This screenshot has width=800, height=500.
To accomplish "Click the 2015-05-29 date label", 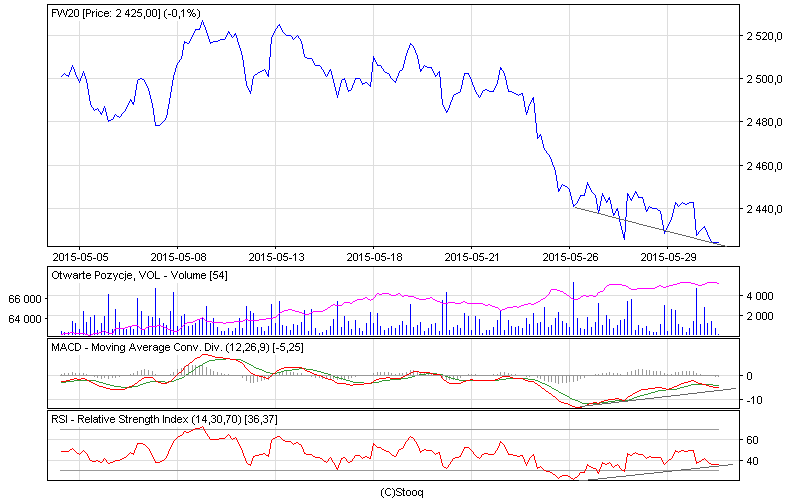I will coord(668,257).
